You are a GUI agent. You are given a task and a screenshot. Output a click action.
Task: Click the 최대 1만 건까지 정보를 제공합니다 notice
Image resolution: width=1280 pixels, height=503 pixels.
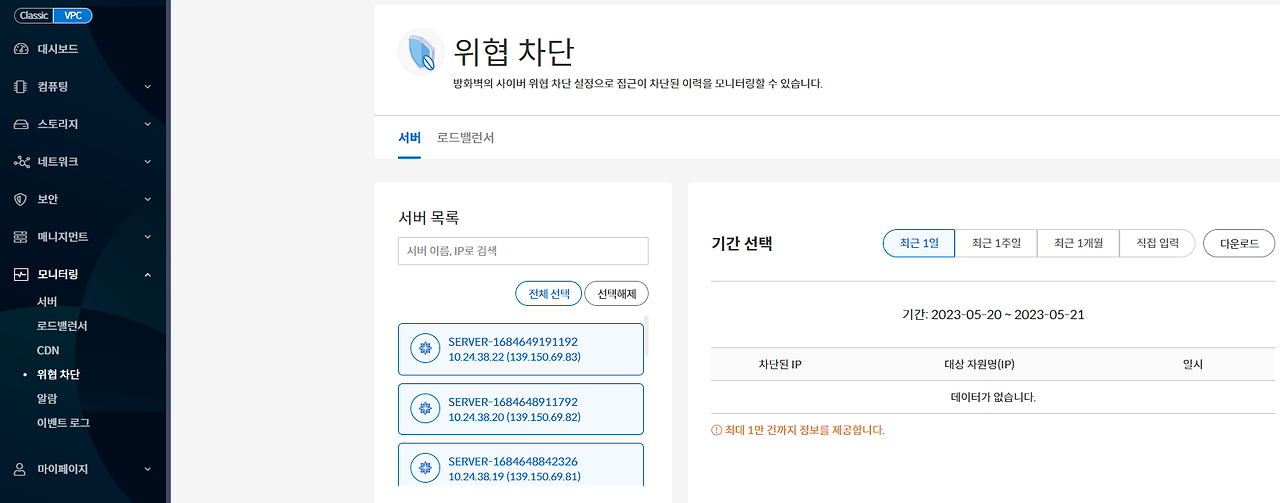point(805,430)
